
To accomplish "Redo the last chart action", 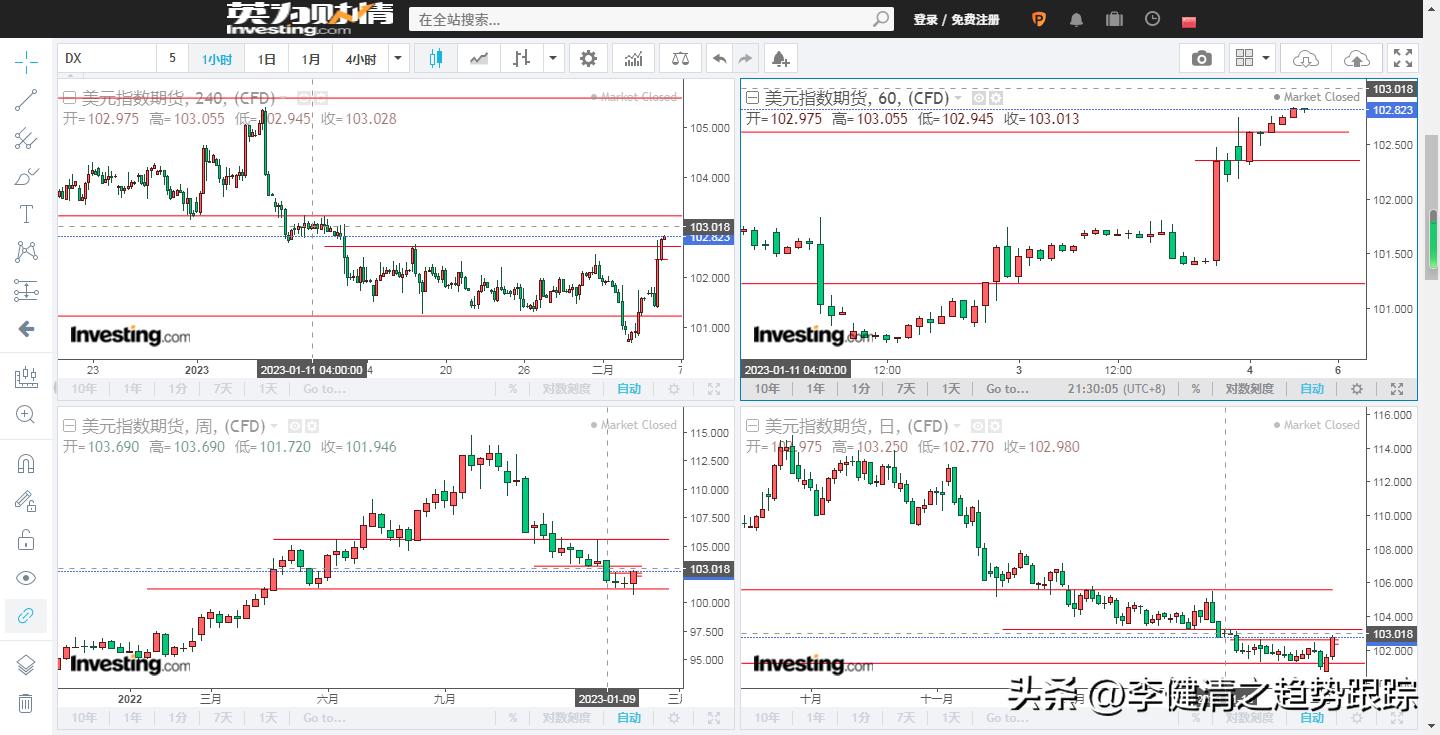I will tap(746, 59).
